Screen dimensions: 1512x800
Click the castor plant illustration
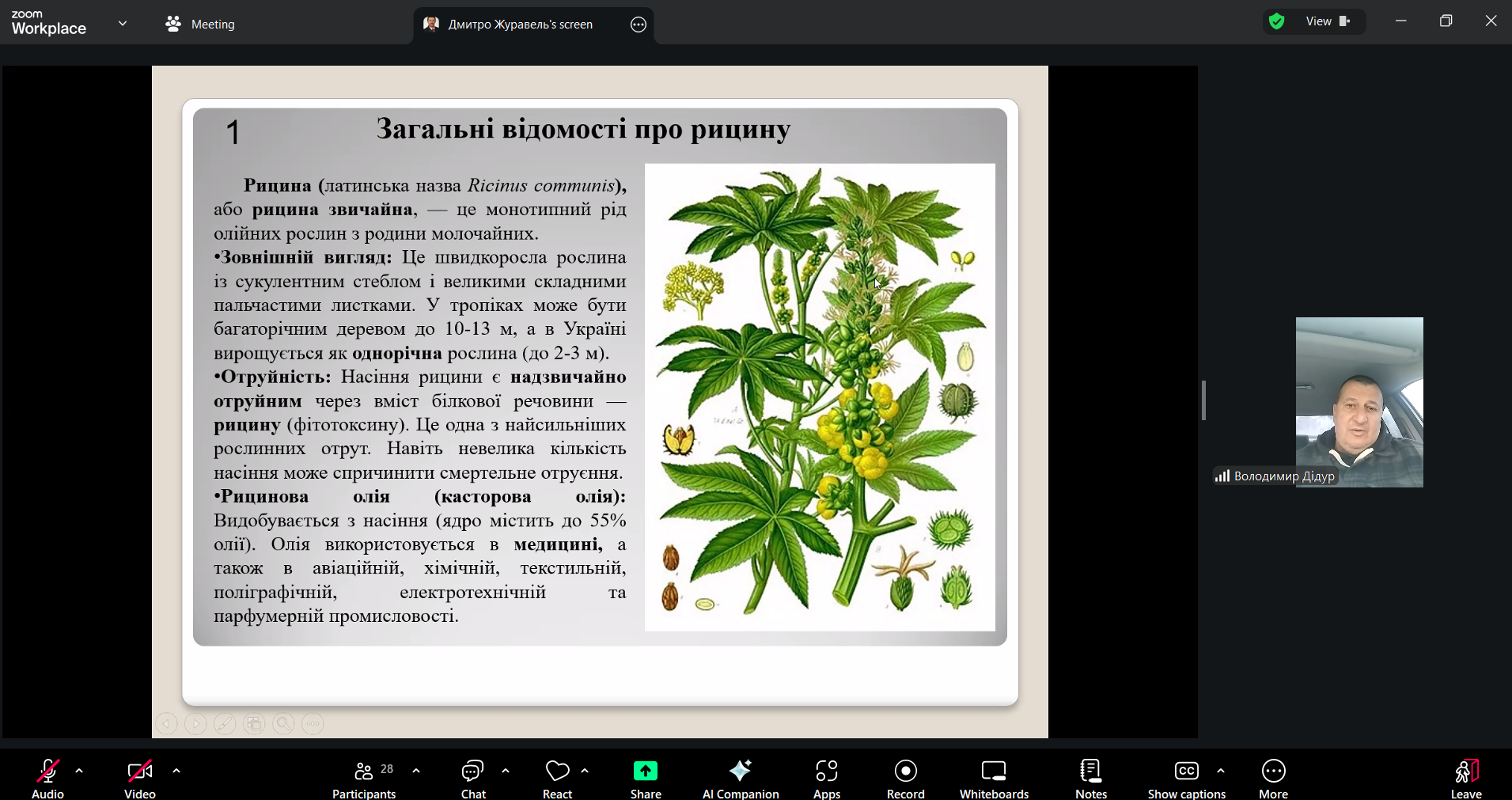[820, 397]
